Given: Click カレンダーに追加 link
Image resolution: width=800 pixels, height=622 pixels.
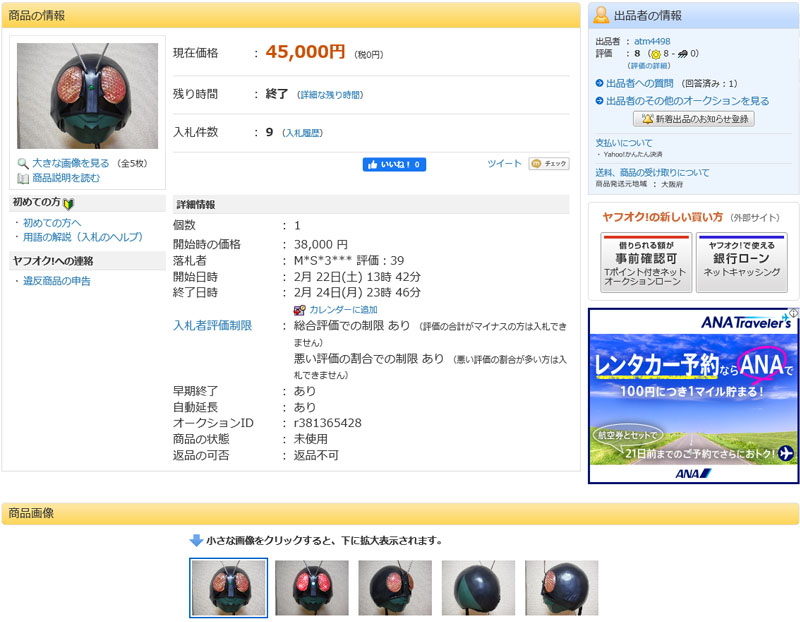Looking at the screenshot, I should coord(343,310).
